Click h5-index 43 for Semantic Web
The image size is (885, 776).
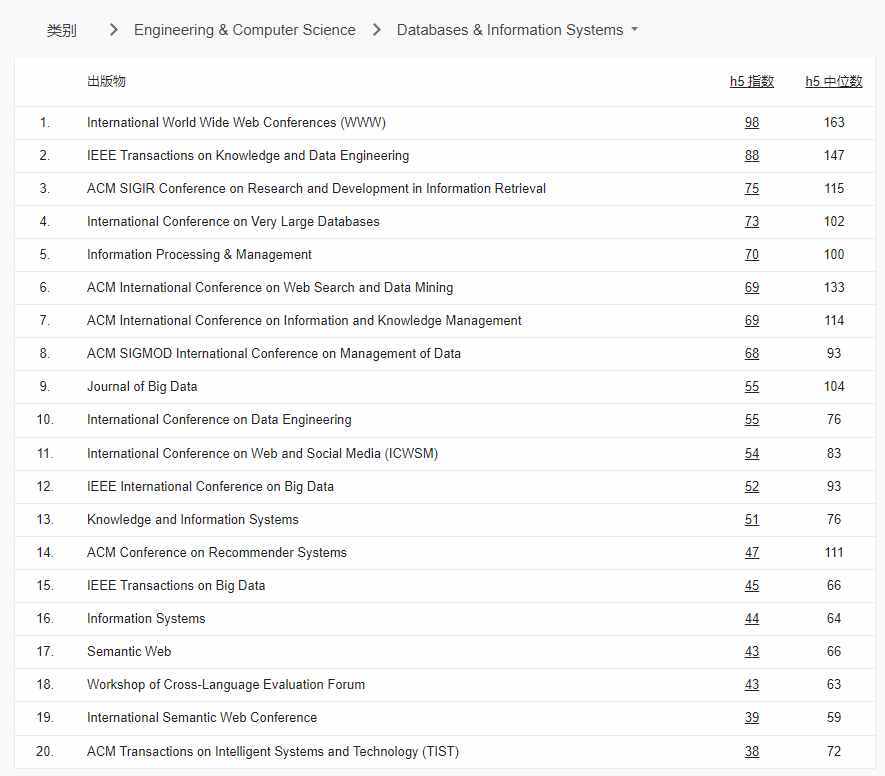pos(751,651)
